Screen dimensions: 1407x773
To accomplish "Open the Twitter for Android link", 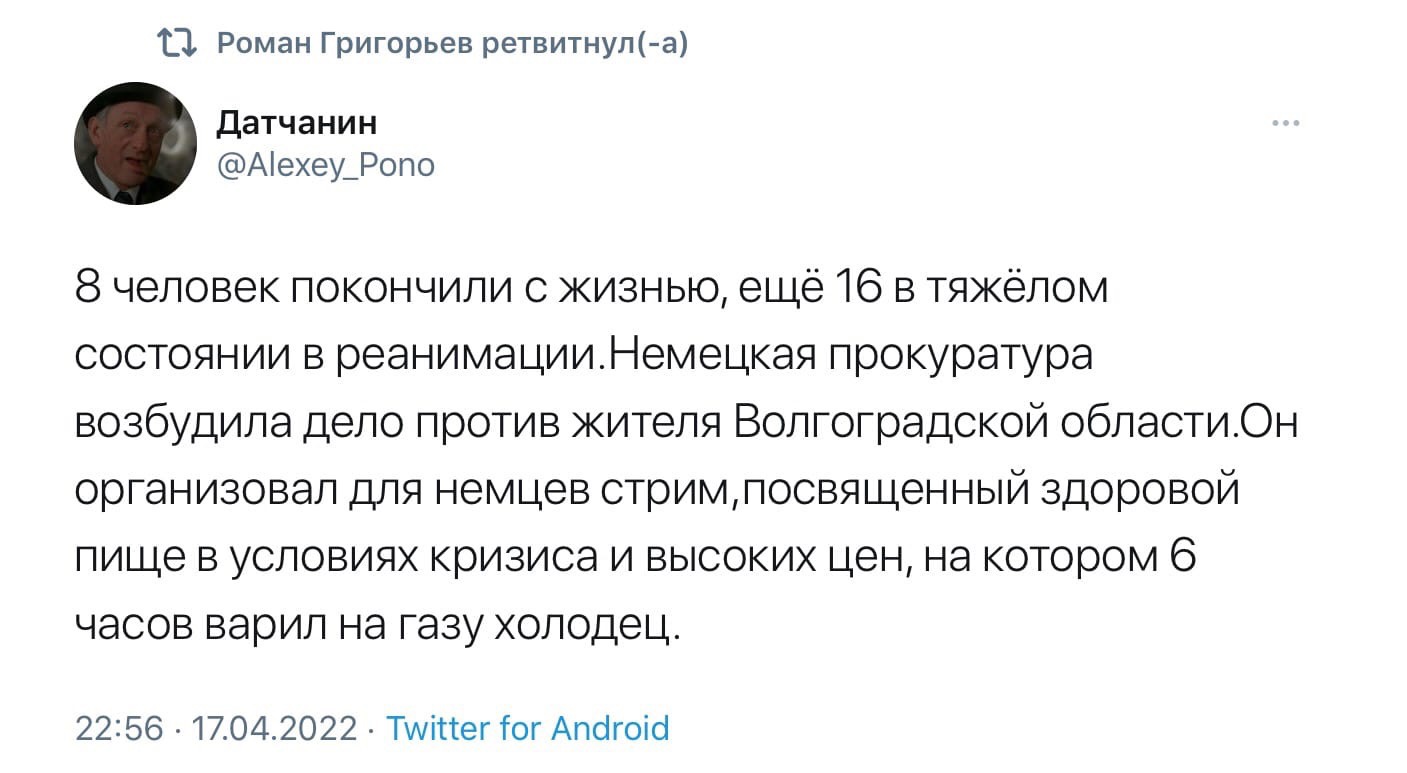I will (527, 728).
